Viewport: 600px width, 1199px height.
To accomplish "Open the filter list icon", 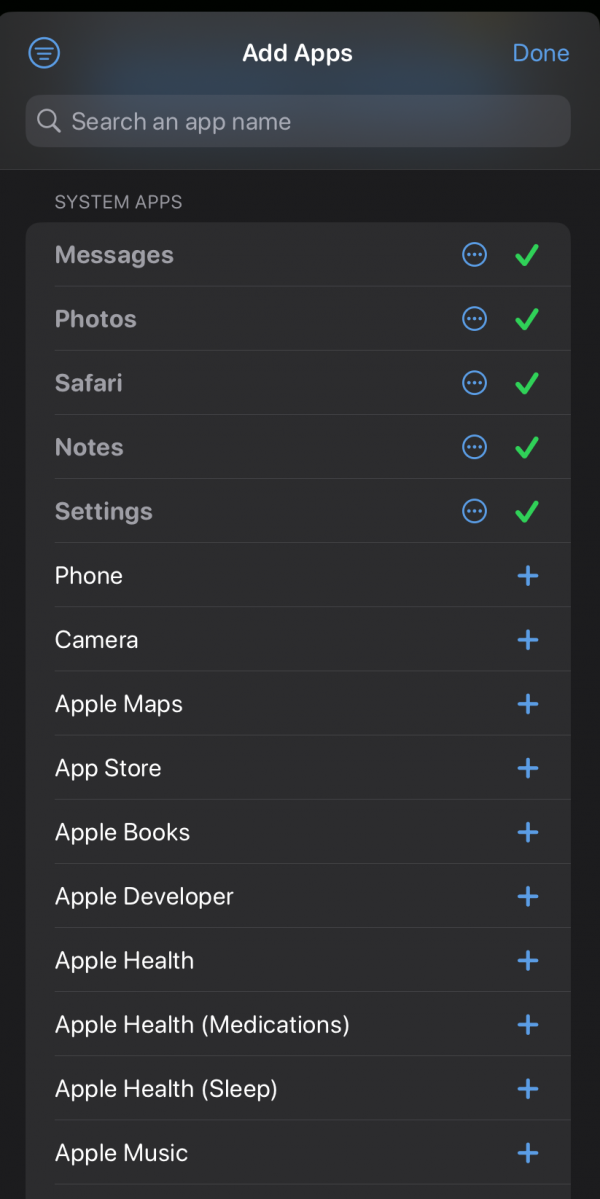I will coord(44,53).
